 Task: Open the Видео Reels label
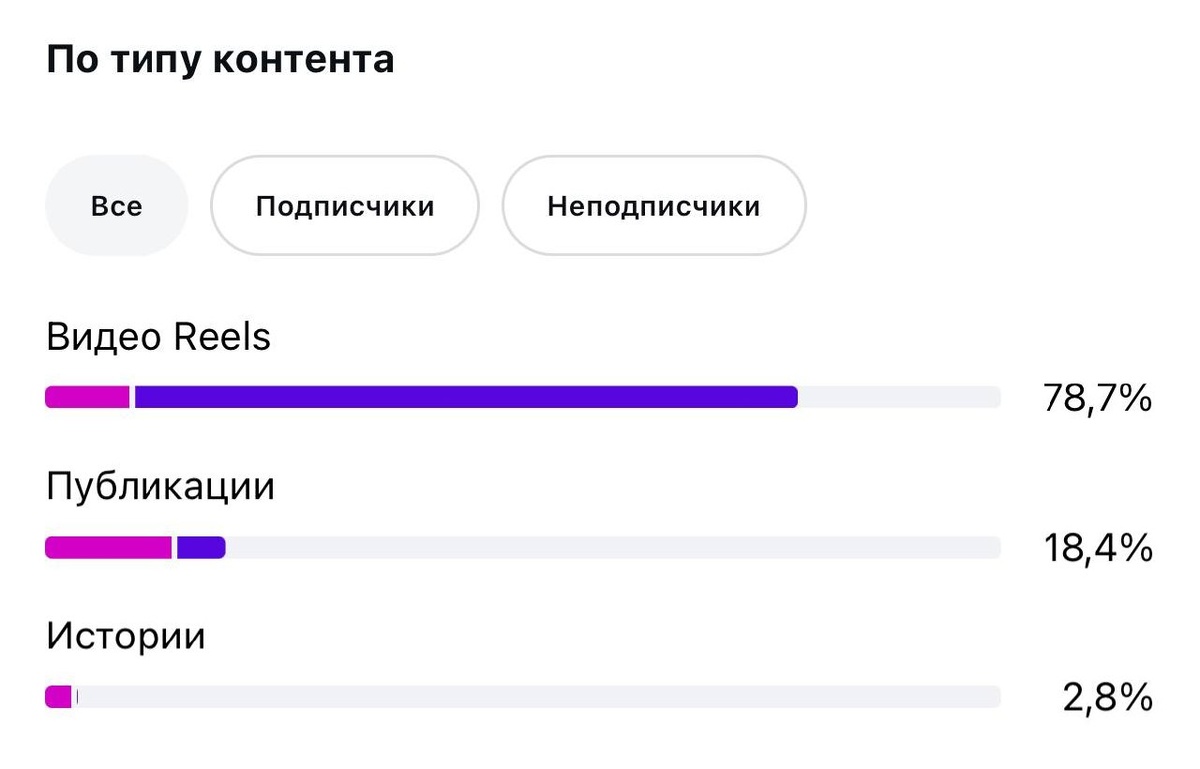158,338
